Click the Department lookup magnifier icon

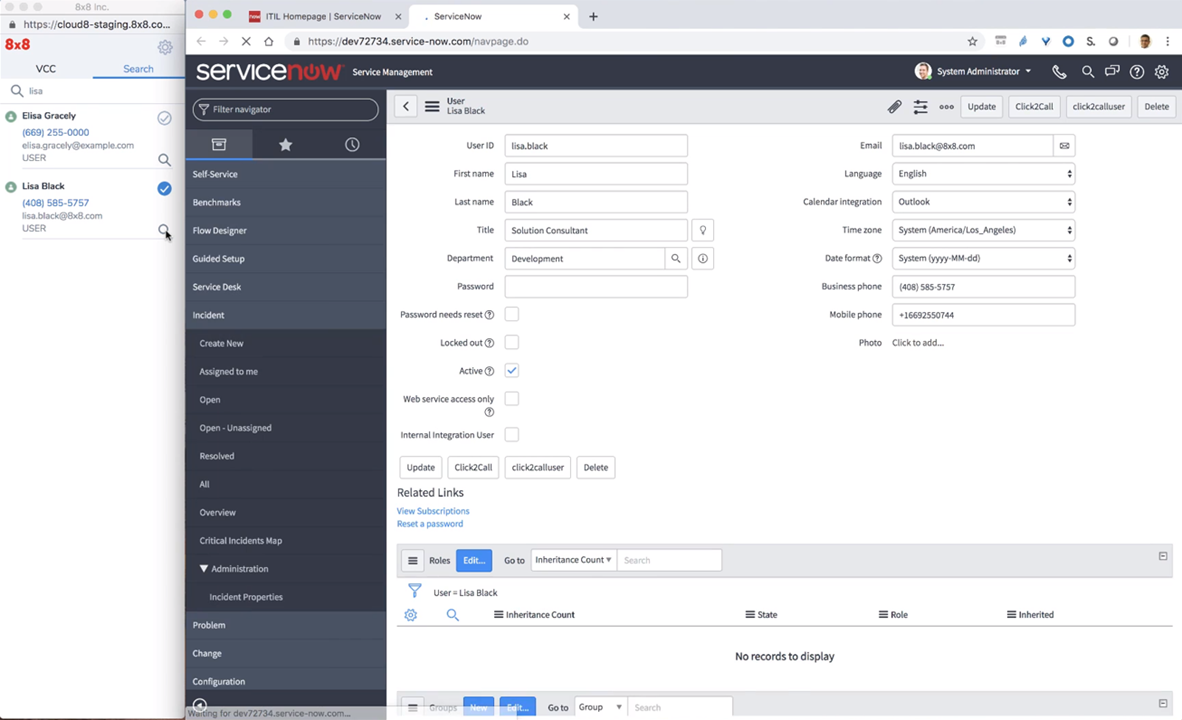tap(676, 259)
